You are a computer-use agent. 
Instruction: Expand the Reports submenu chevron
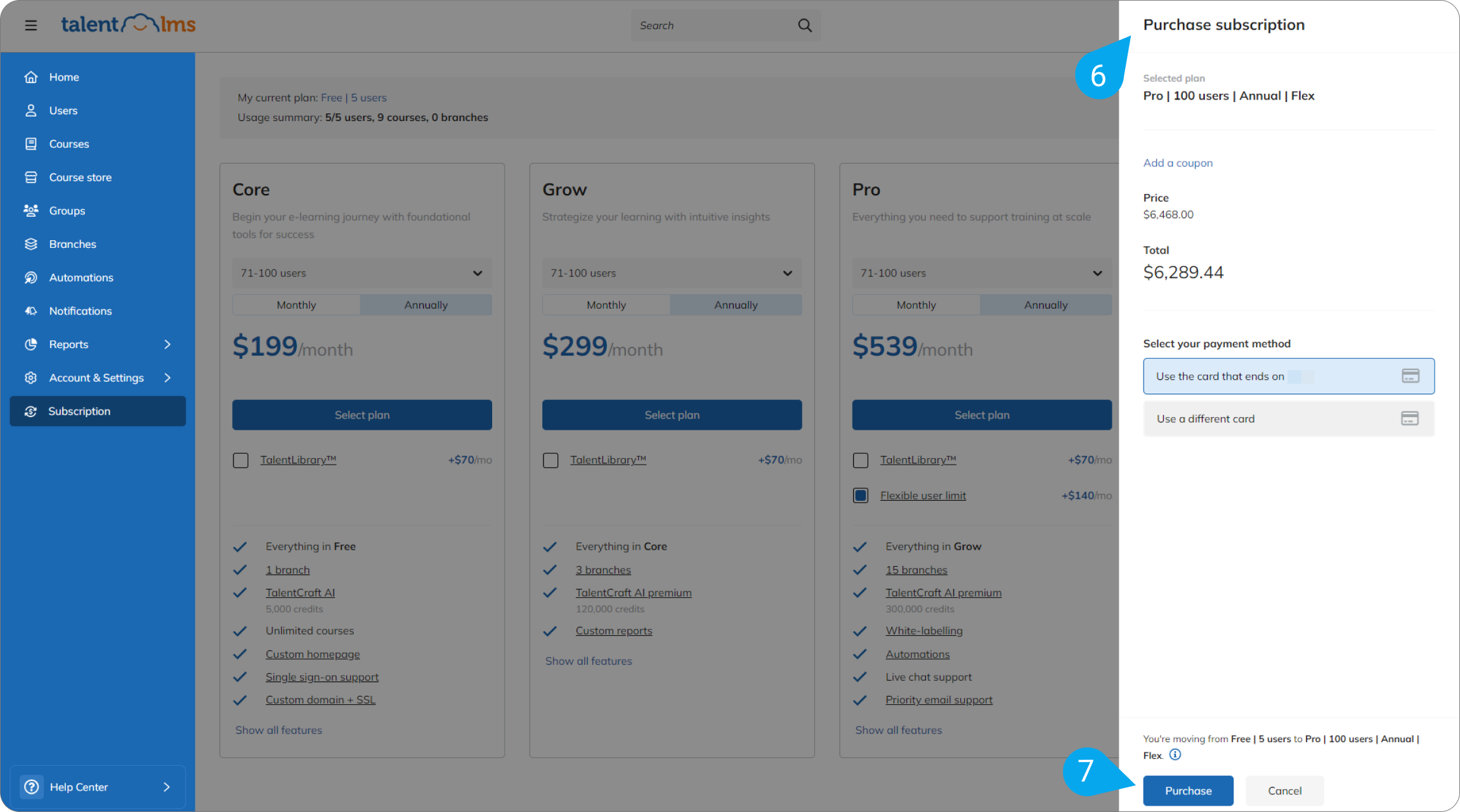[x=167, y=344]
